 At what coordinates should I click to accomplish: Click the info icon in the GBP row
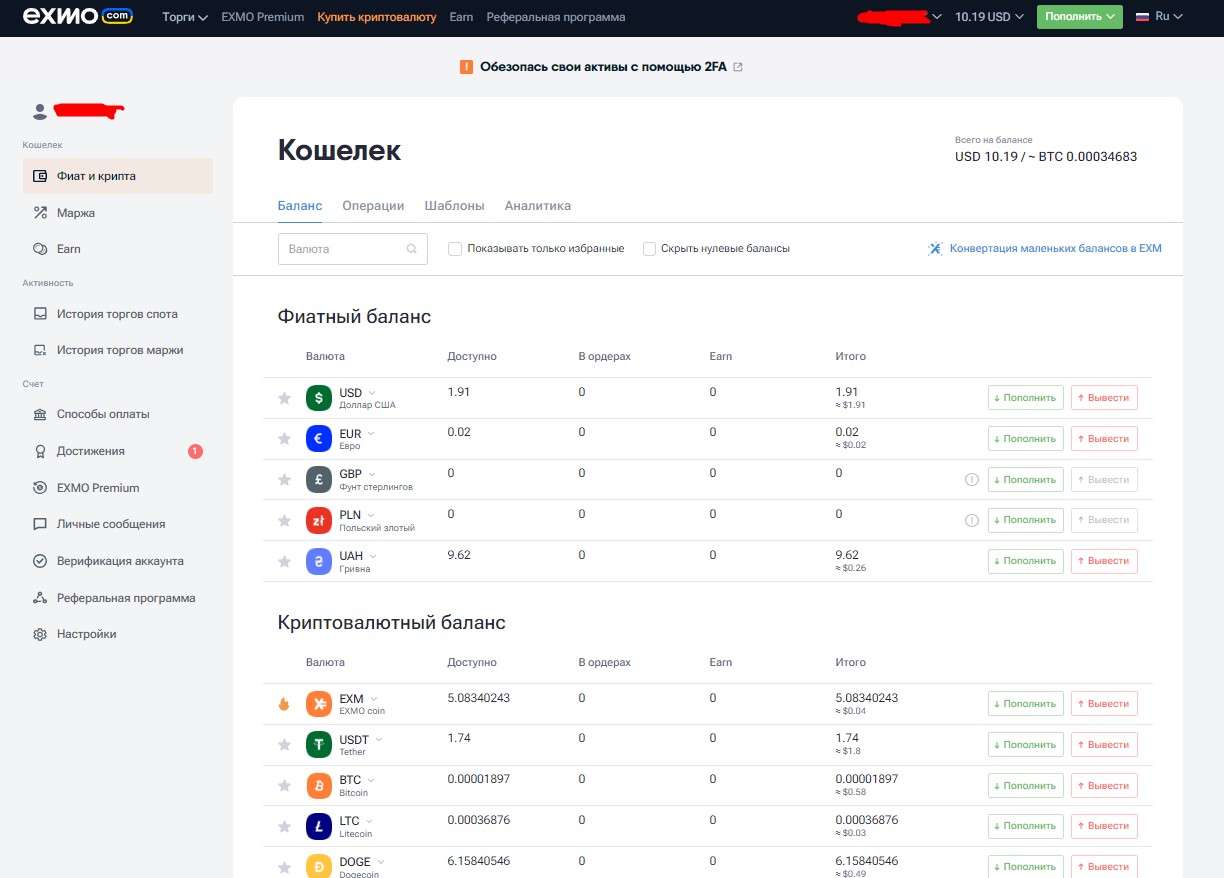click(x=971, y=480)
